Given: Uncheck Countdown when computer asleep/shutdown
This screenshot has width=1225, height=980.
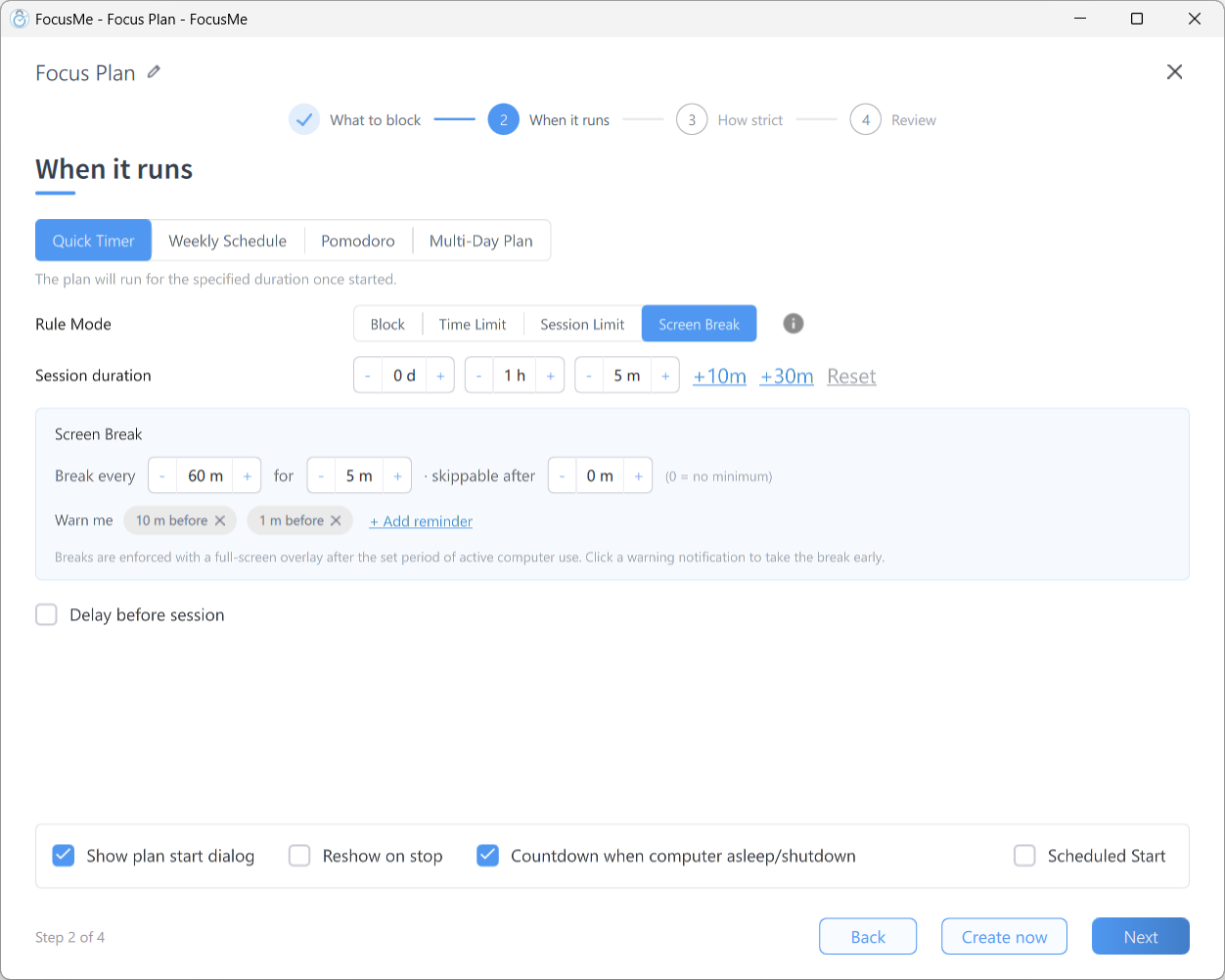Looking at the screenshot, I should coord(487,856).
